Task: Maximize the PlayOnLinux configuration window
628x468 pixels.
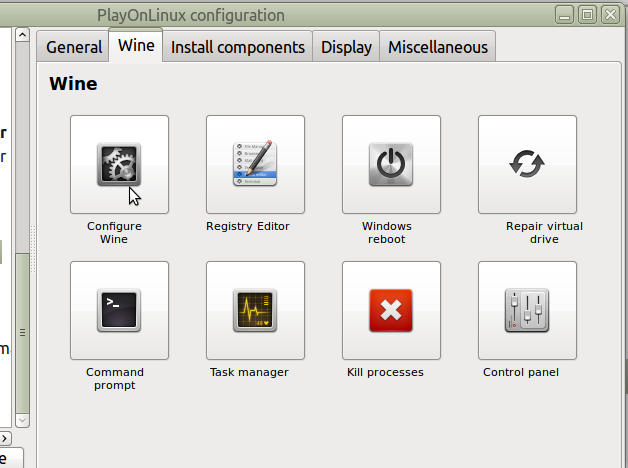Action: (587, 15)
